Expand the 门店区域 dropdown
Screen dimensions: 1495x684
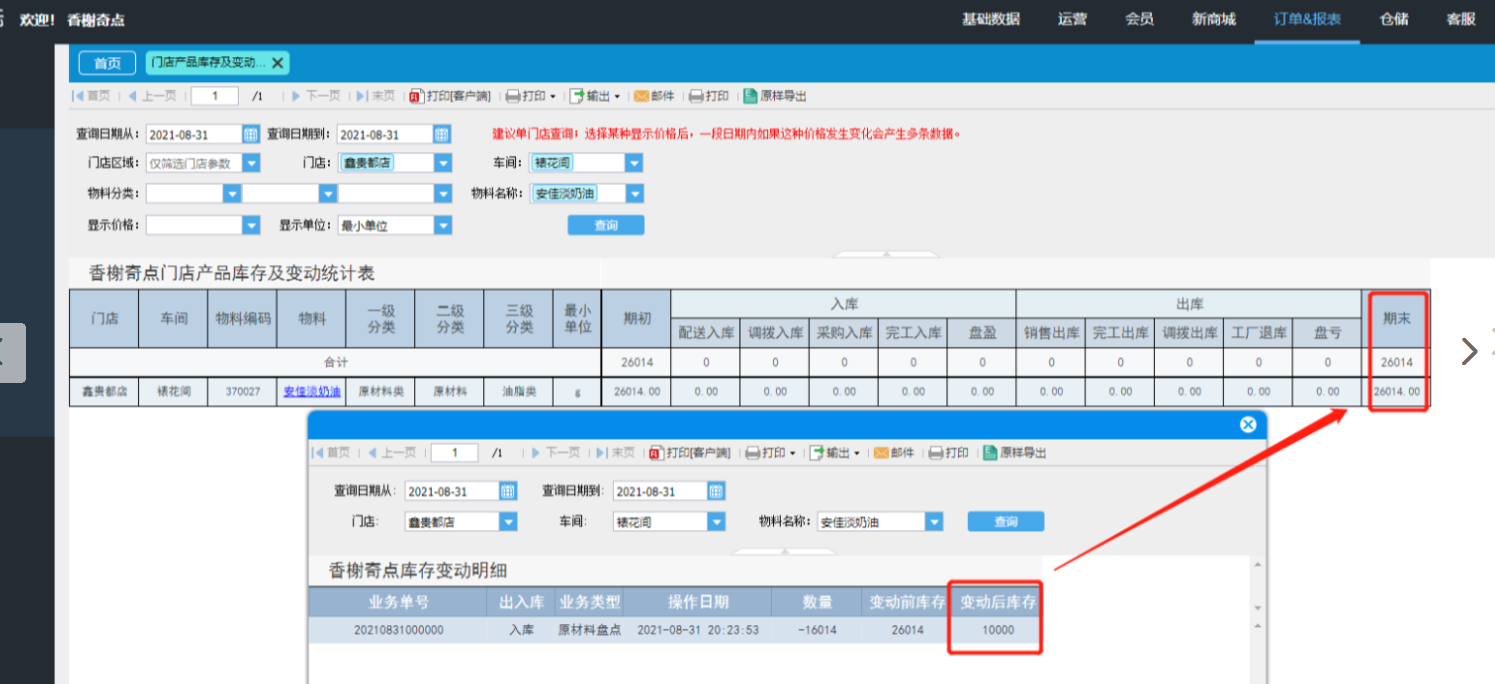(x=251, y=163)
